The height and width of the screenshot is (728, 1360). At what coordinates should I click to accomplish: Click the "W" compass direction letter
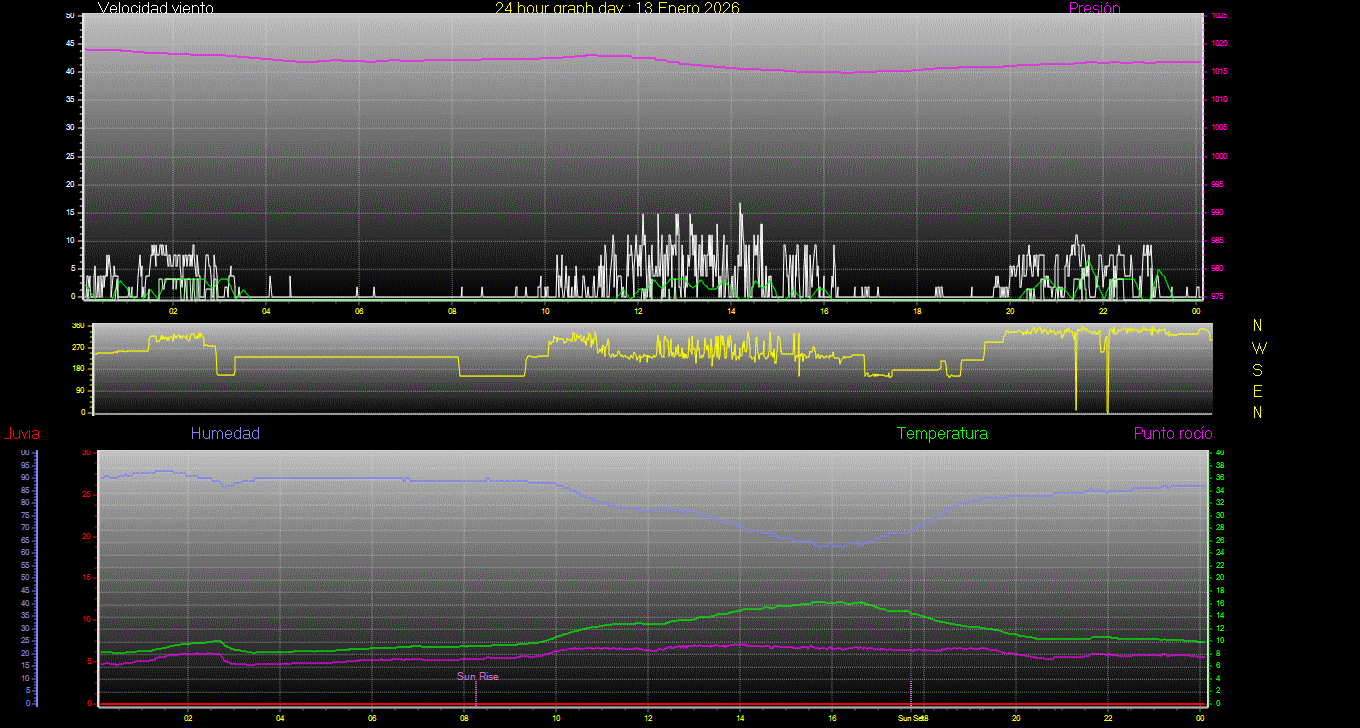point(1257,348)
